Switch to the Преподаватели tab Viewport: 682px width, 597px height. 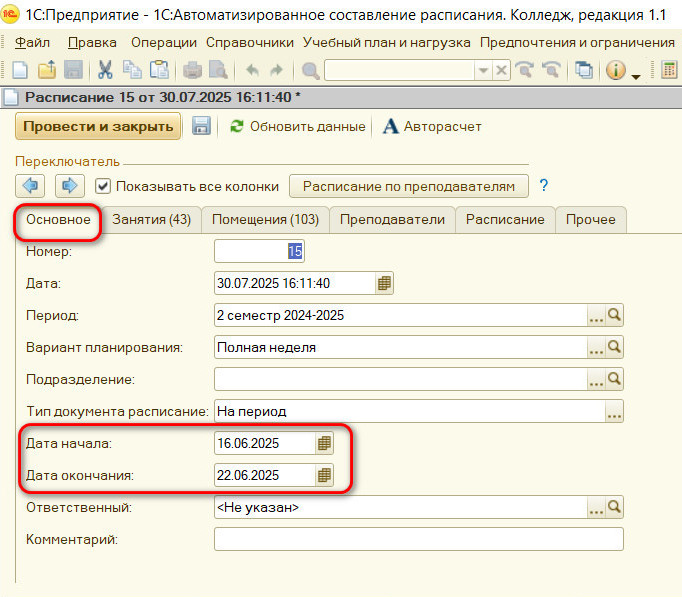click(x=392, y=220)
